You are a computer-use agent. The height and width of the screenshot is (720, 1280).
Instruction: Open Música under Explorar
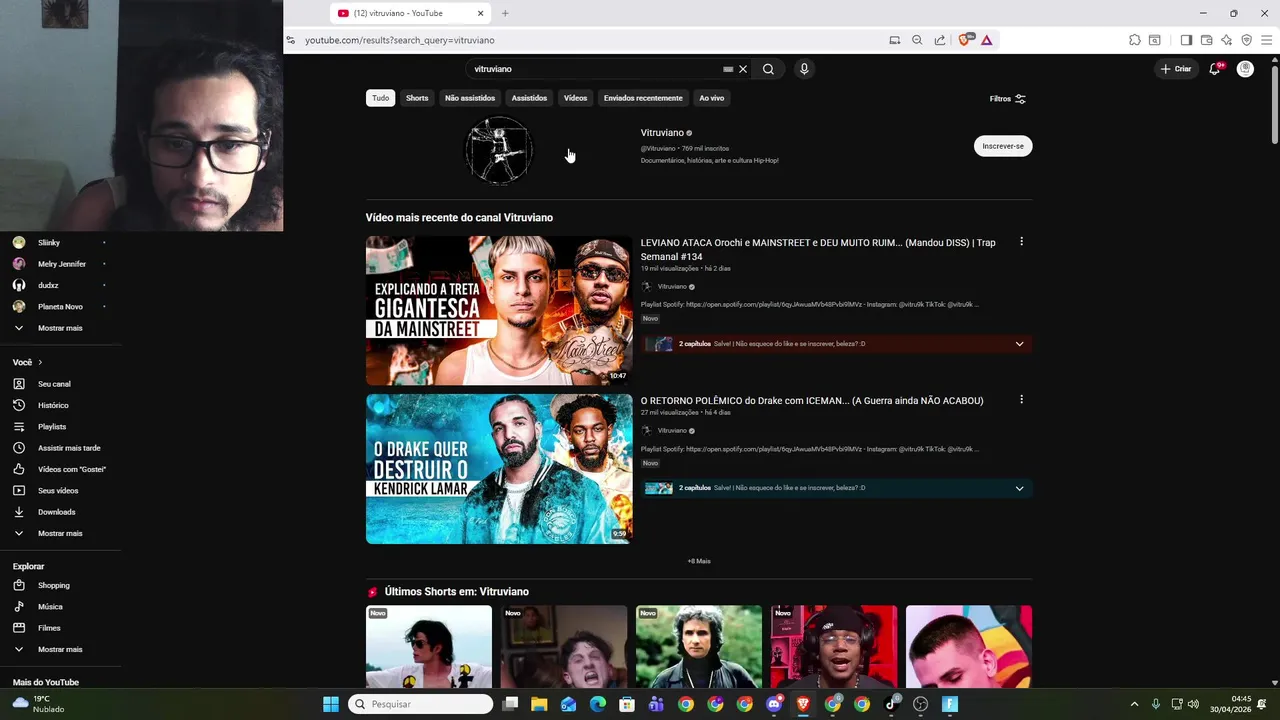pyautogui.click(x=60, y=607)
